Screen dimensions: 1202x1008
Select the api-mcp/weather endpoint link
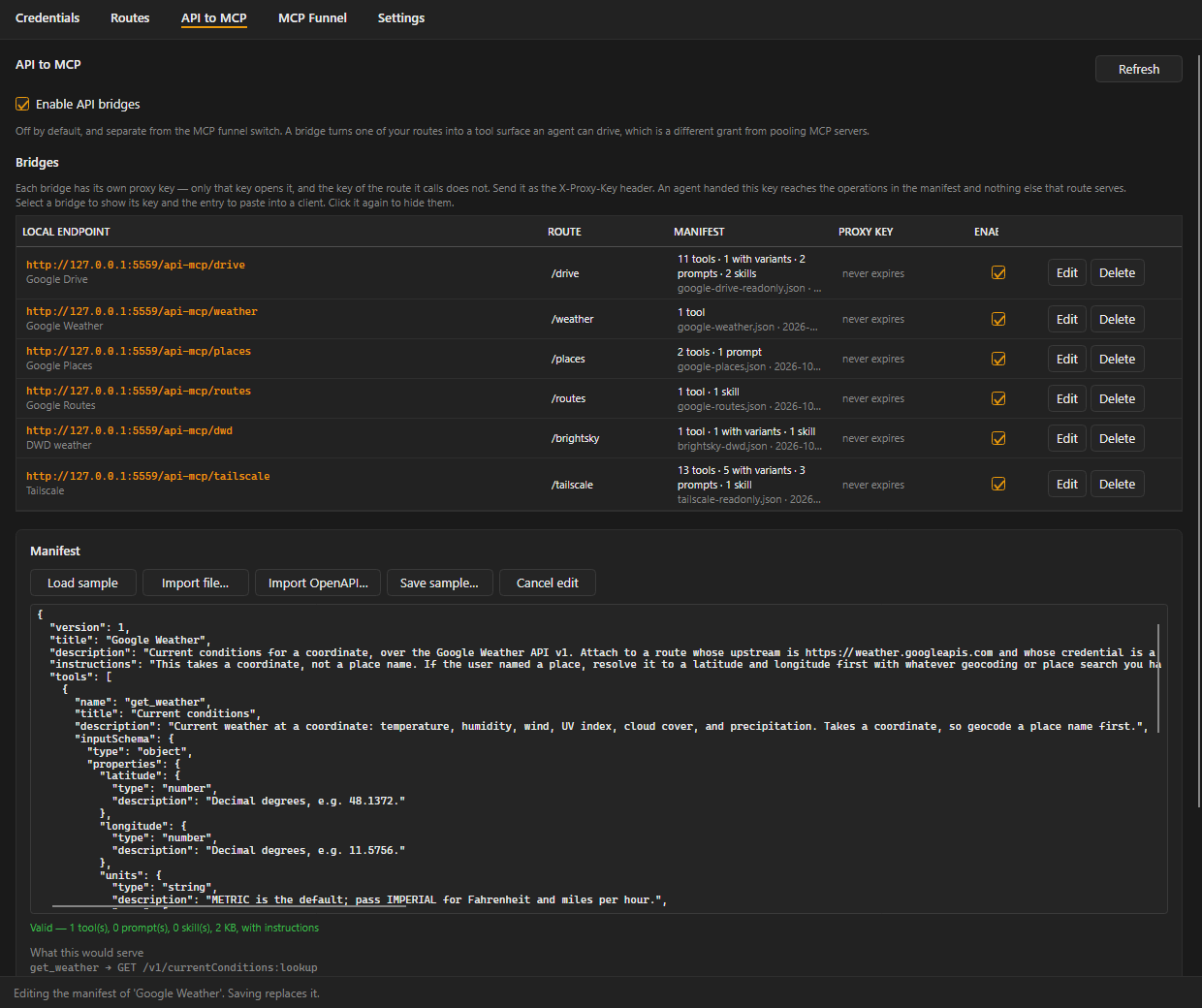click(x=142, y=311)
